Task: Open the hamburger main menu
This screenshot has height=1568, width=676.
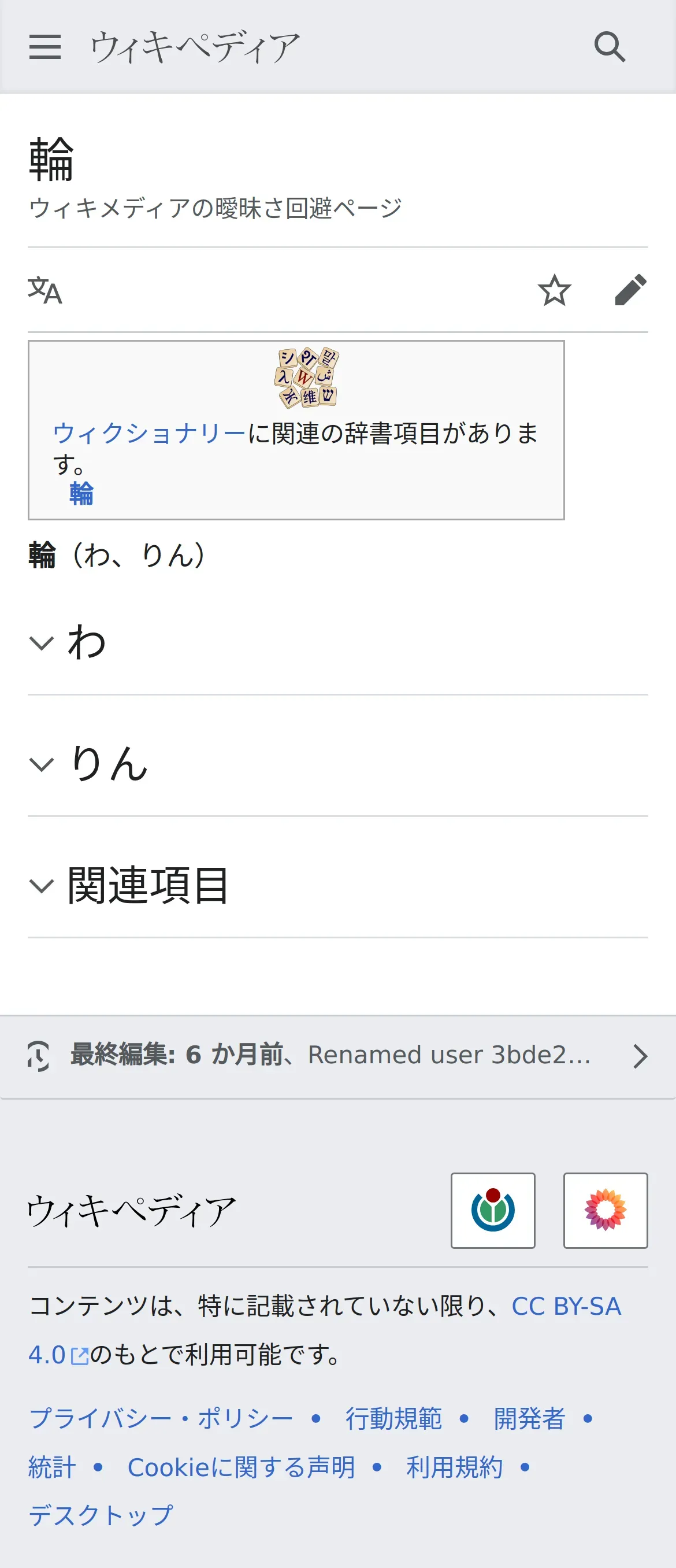Action: 45,47
